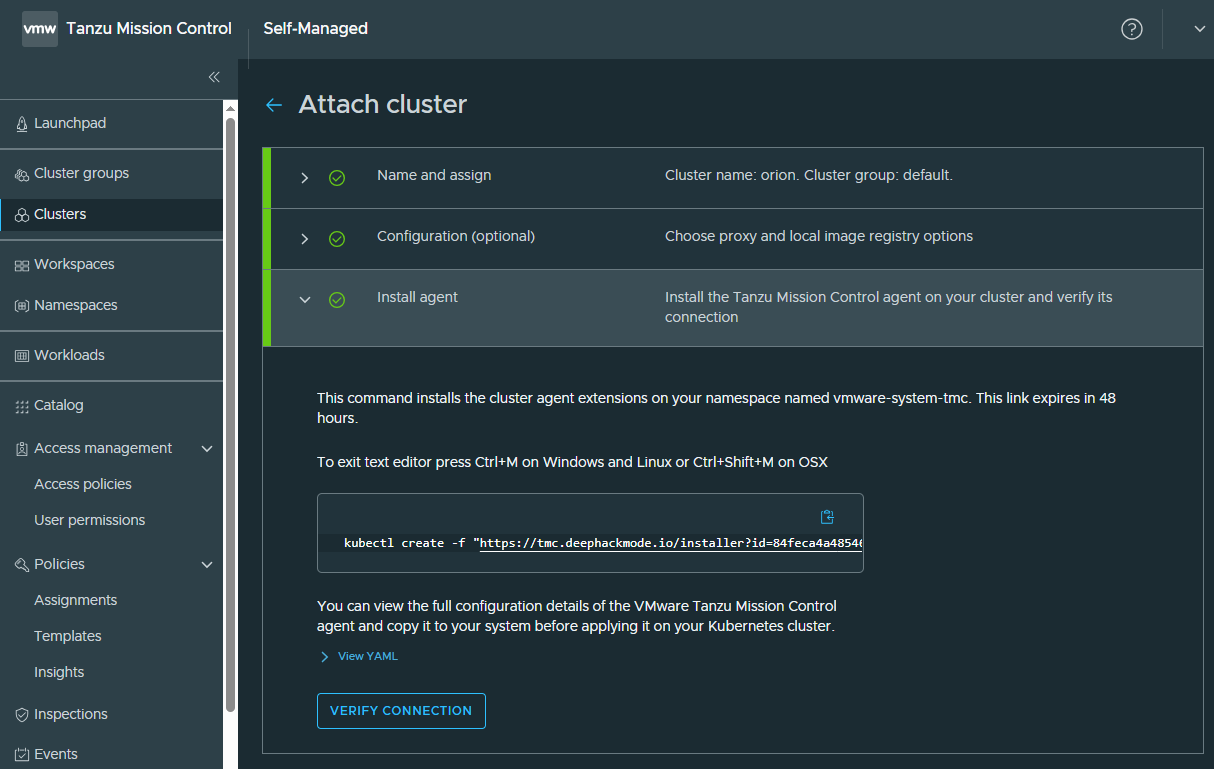Click the Events calendar icon
This screenshot has height=769, width=1214.
coord(22,755)
